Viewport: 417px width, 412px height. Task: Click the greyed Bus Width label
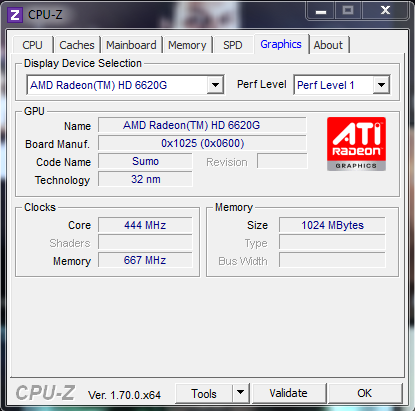[x=243, y=261]
